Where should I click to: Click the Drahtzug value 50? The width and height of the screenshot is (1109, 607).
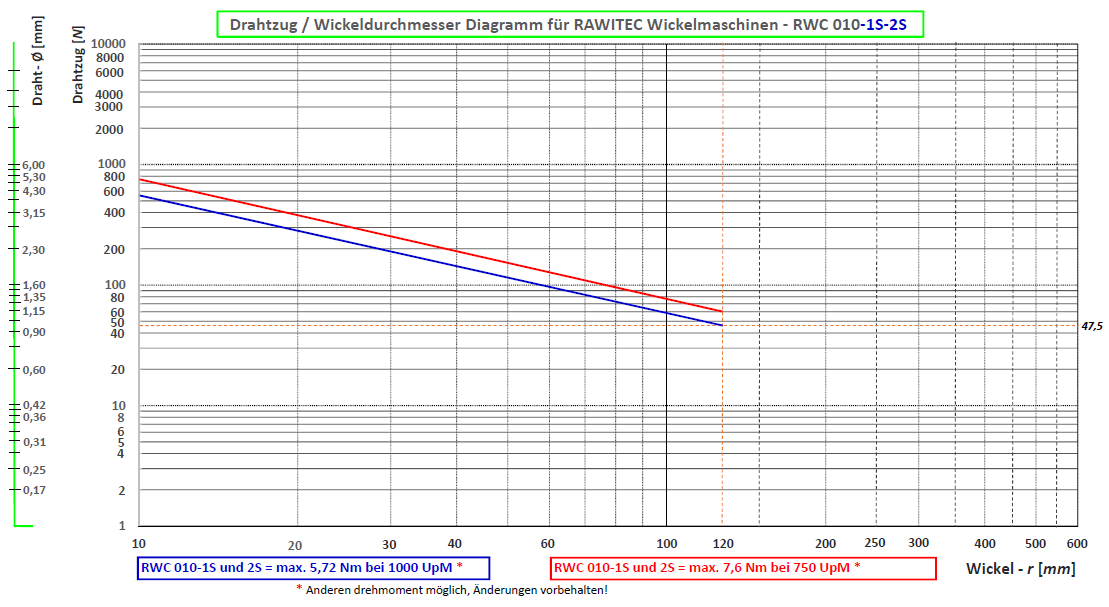tap(117, 323)
